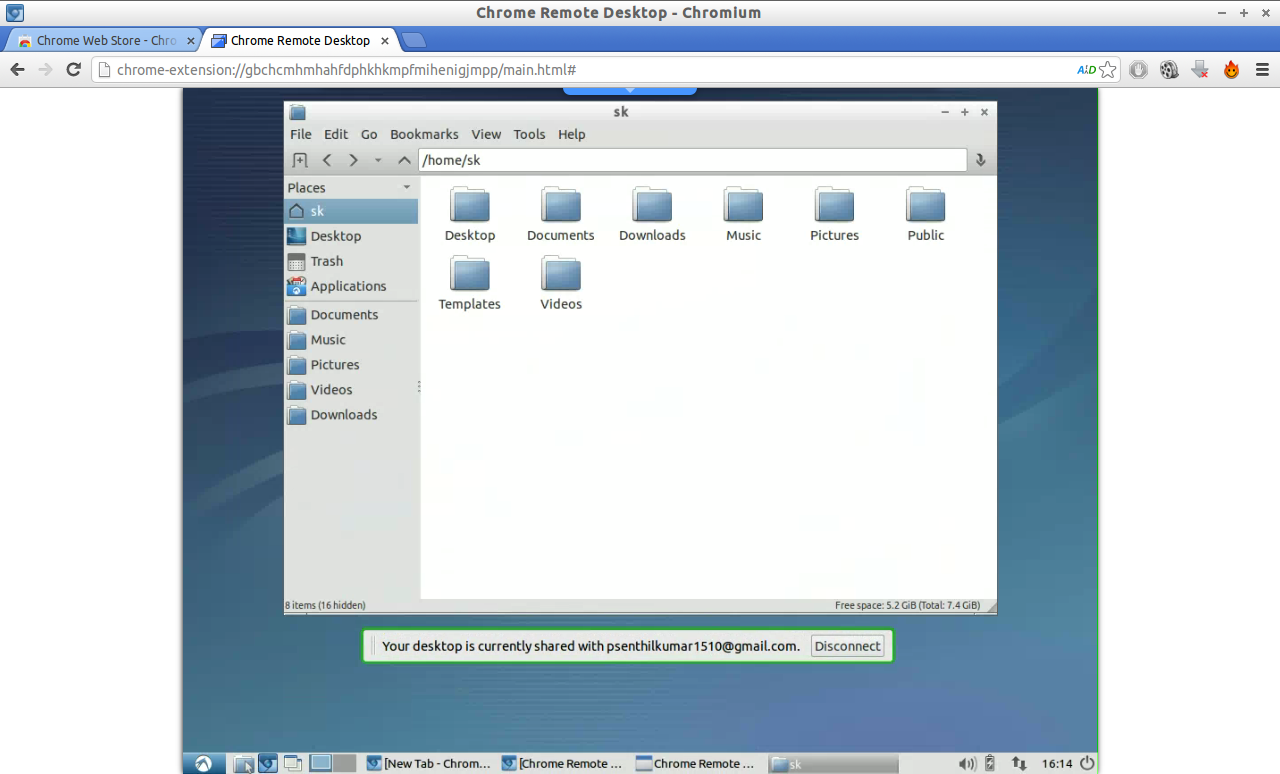Open the Edit menu
Viewport: 1280px width, 774px height.
(336, 134)
